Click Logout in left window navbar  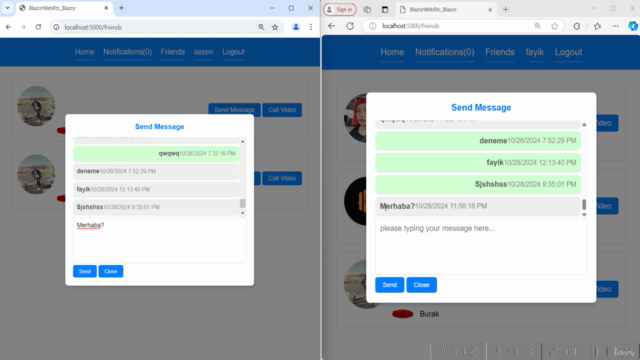(233, 52)
